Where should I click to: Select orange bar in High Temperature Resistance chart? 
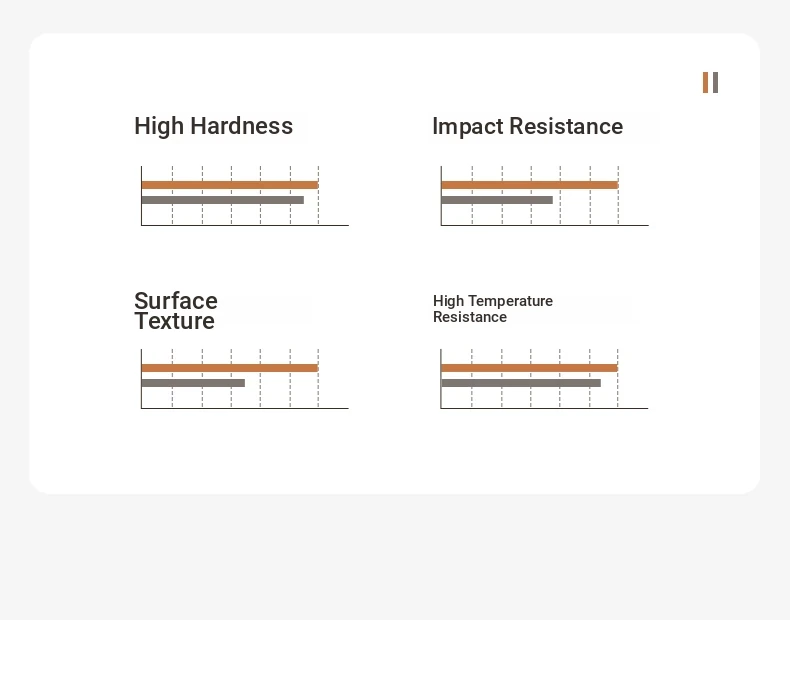529,368
